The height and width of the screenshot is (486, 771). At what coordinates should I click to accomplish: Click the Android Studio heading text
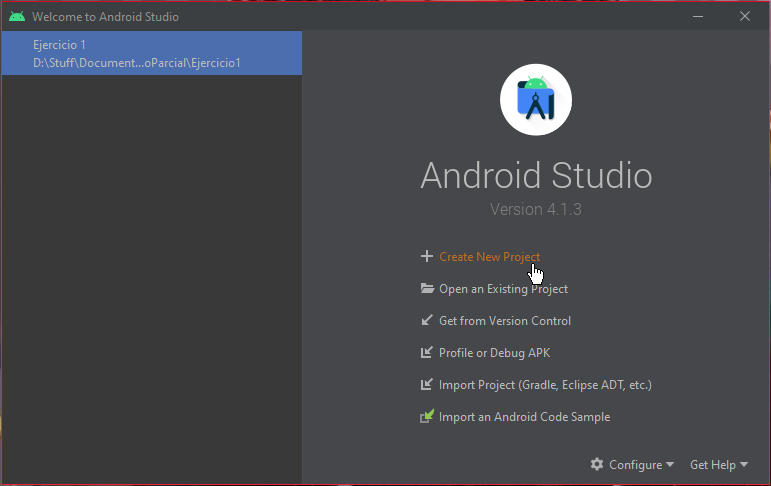[x=536, y=175]
